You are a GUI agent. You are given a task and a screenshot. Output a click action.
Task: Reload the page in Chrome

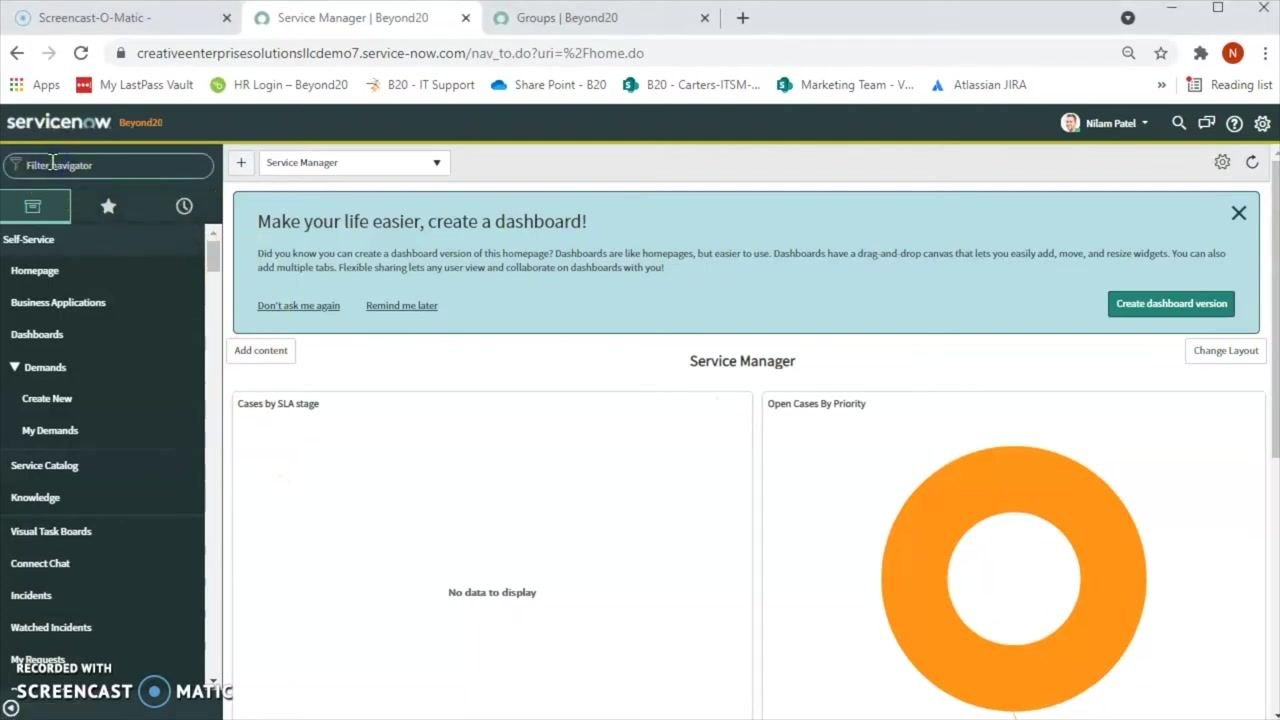click(x=81, y=53)
